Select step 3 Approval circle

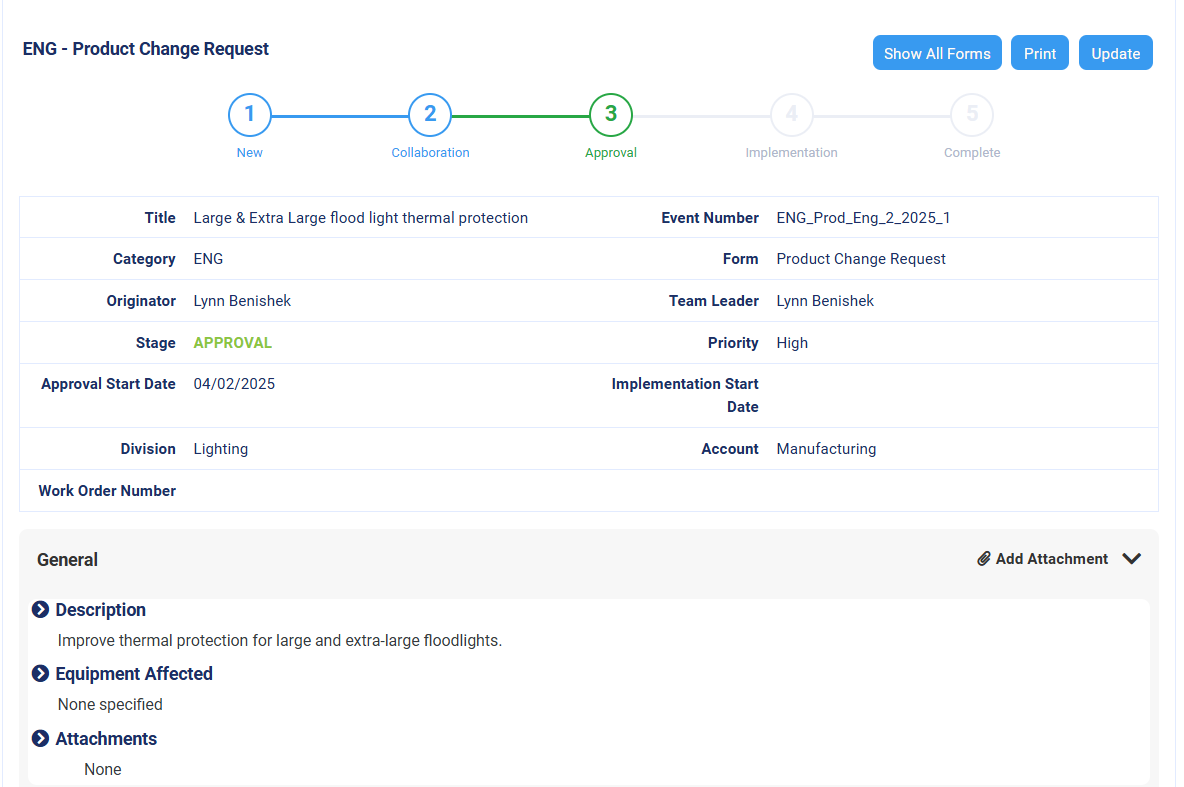[x=611, y=115]
